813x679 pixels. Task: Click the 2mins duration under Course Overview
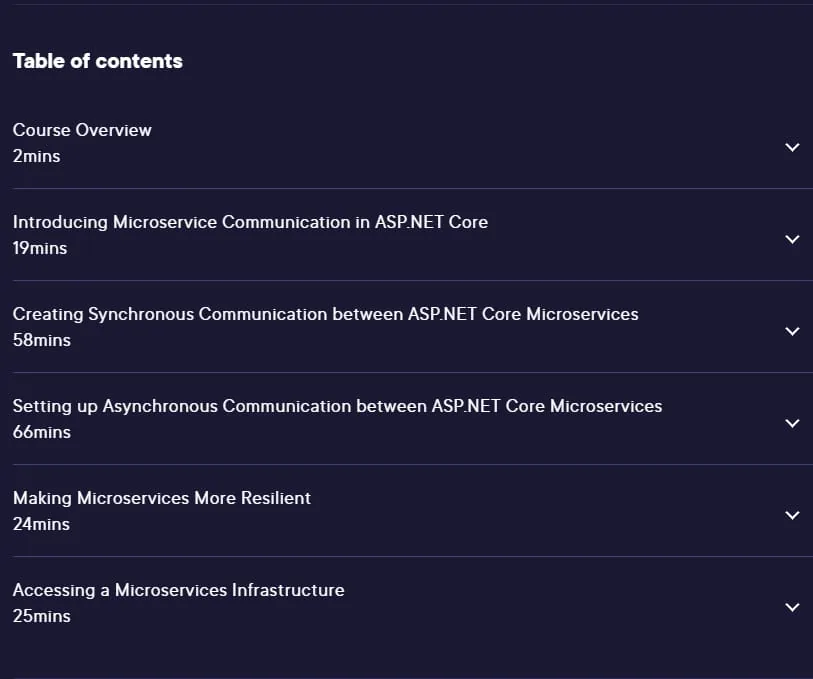click(36, 156)
